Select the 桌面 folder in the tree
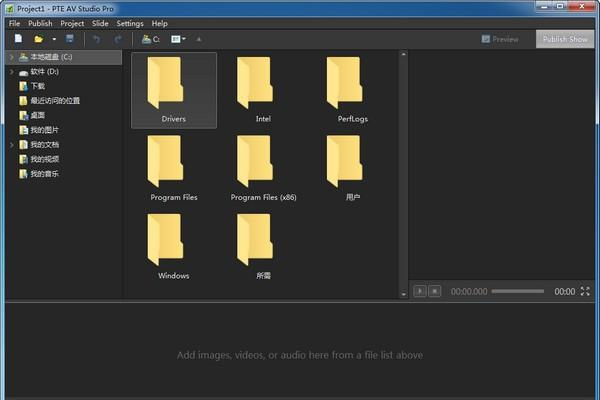 (x=32, y=115)
